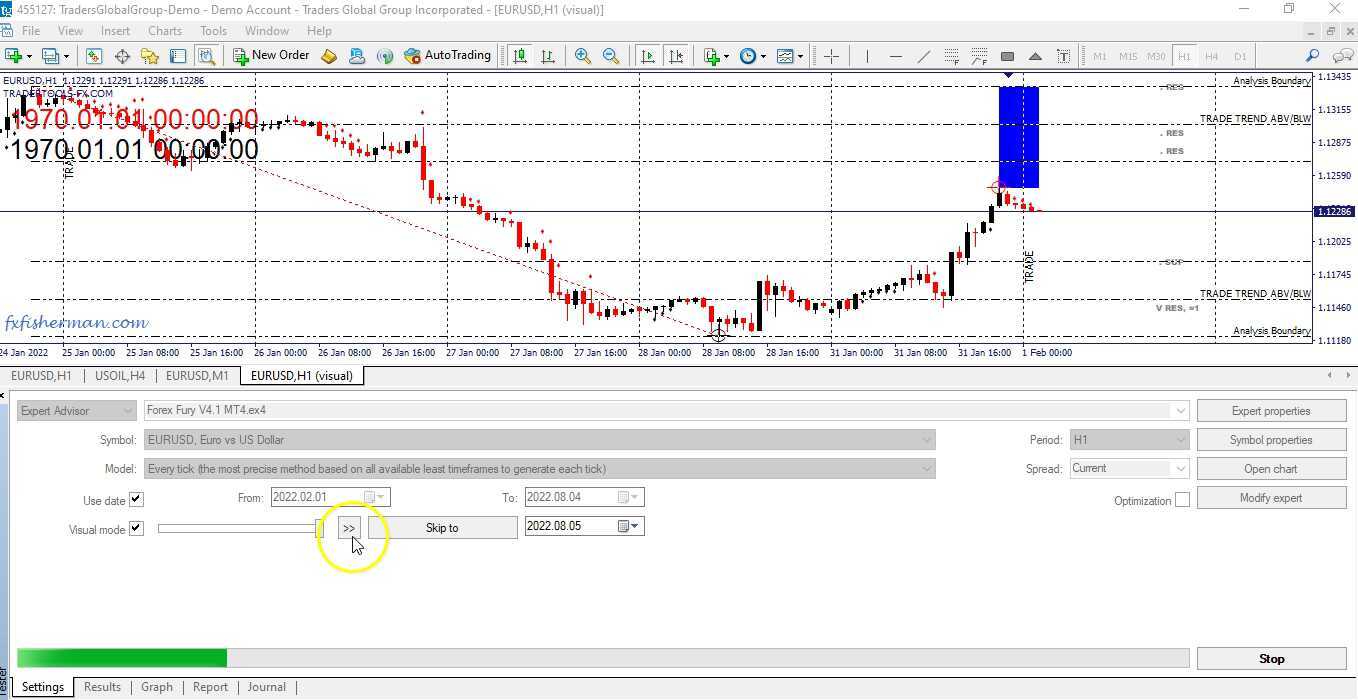The height and width of the screenshot is (700, 1358).
Task: Draw a Horizontal Line on the chart
Action: click(x=896, y=55)
